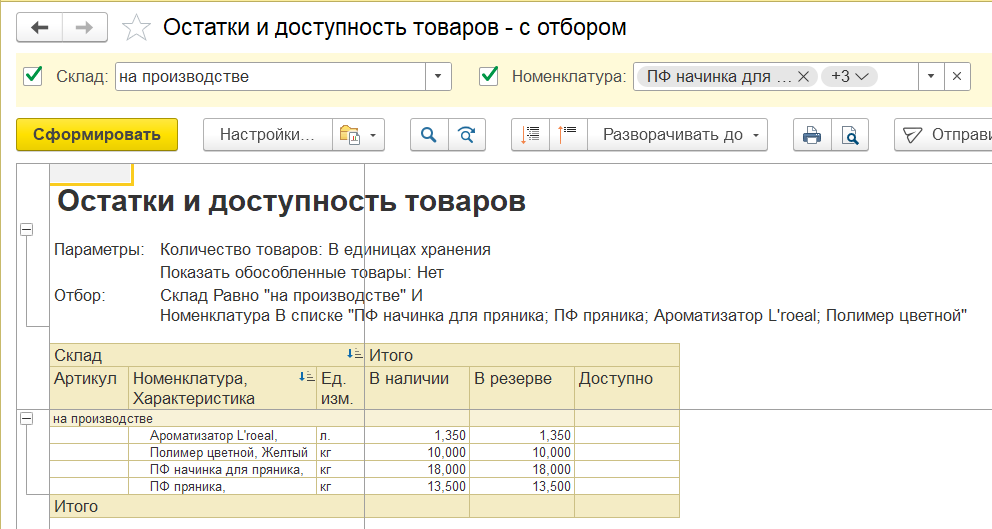The height and width of the screenshot is (529, 992).
Task: Open the Настройки... button
Action: coord(267,135)
